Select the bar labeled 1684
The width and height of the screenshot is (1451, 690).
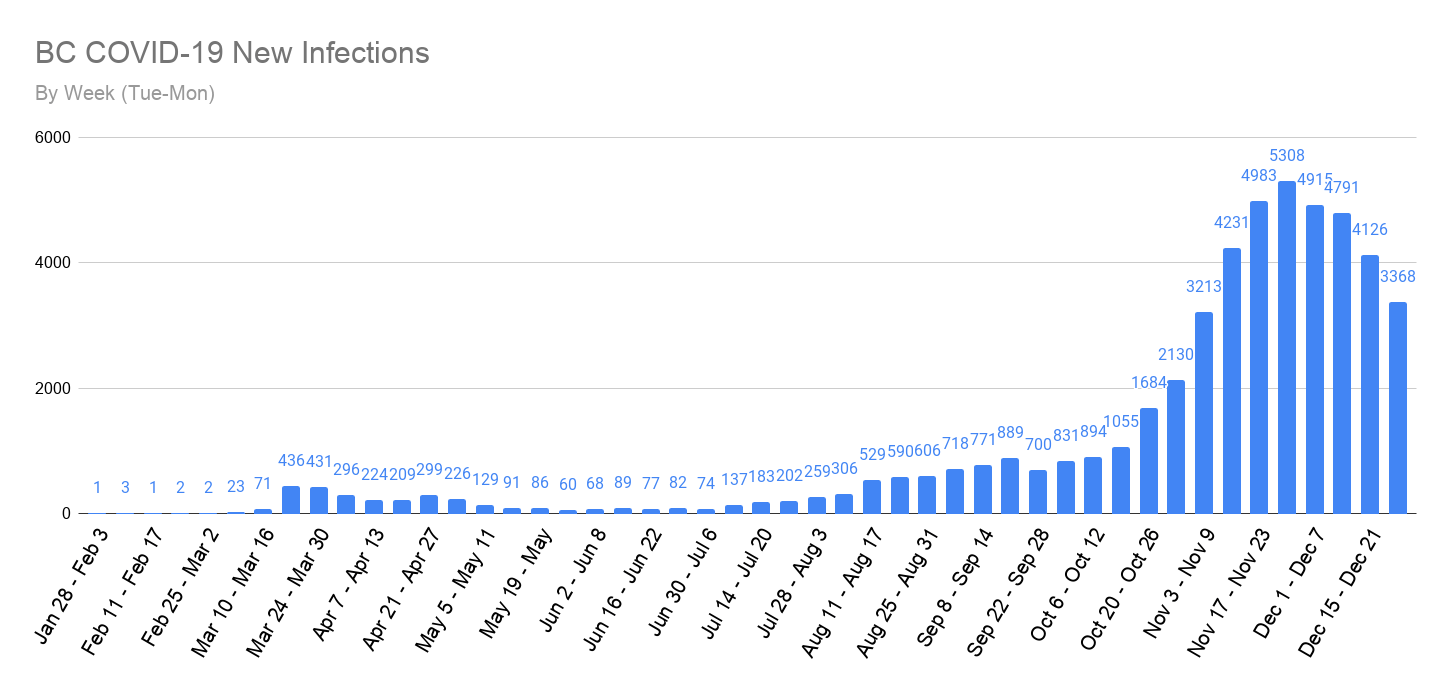pyautogui.click(x=1149, y=462)
